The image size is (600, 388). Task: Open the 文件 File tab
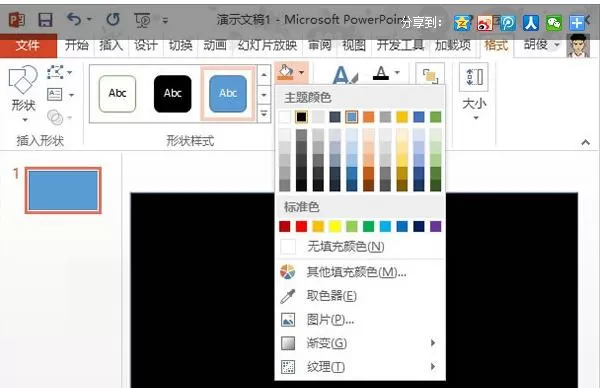[28, 46]
